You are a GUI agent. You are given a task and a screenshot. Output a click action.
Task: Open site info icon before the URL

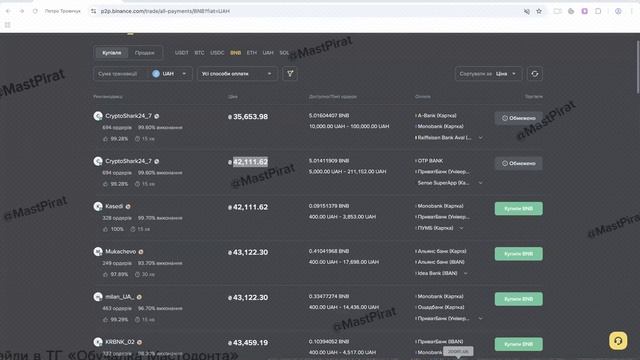tap(93, 11)
